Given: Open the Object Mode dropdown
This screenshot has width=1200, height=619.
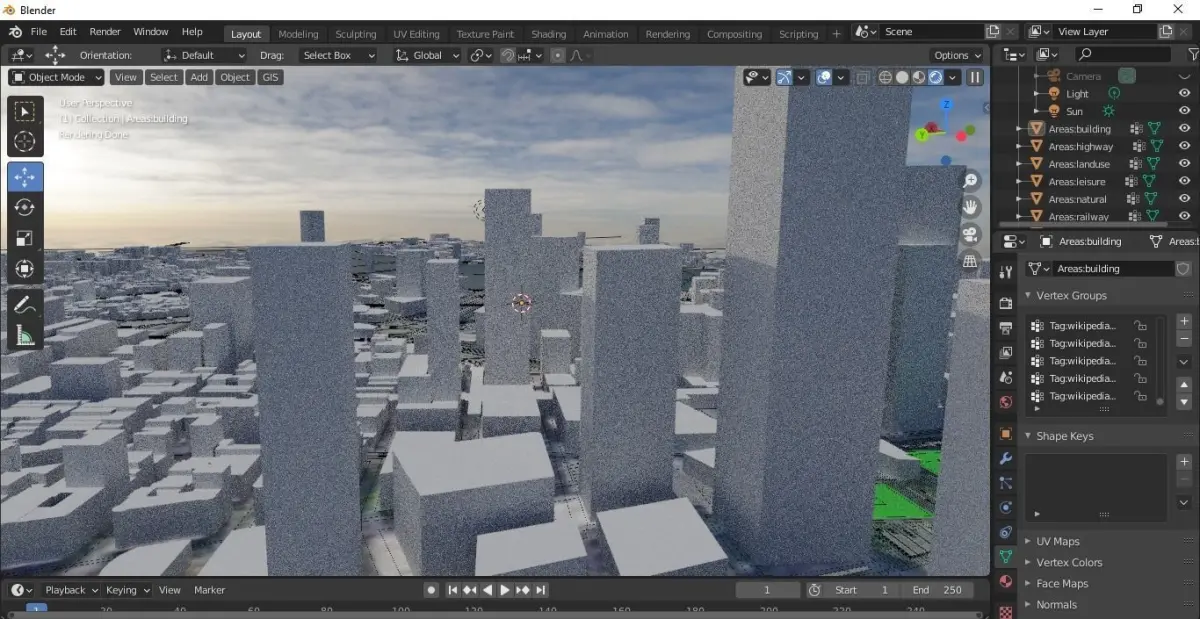Looking at the screenshot, I should pyautogui.click(x=57, y=77).
